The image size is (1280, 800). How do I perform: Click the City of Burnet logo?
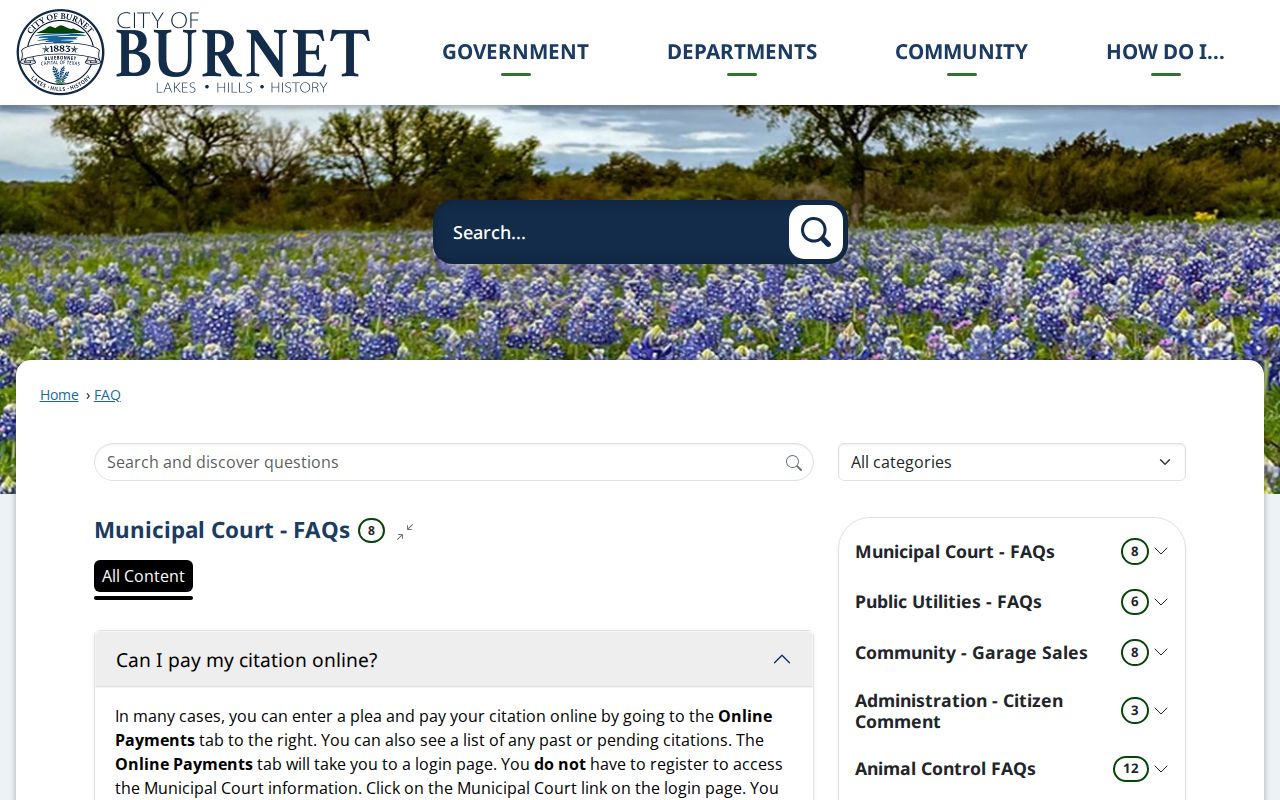pos(193,52)
